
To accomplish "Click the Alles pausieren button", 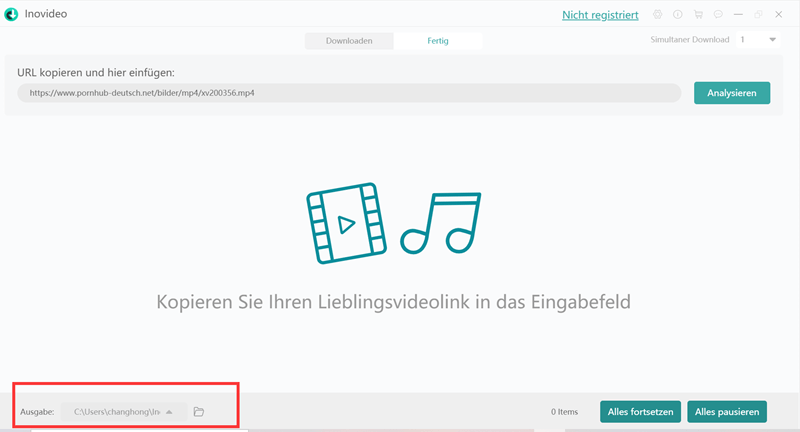I will coord(727,411).
